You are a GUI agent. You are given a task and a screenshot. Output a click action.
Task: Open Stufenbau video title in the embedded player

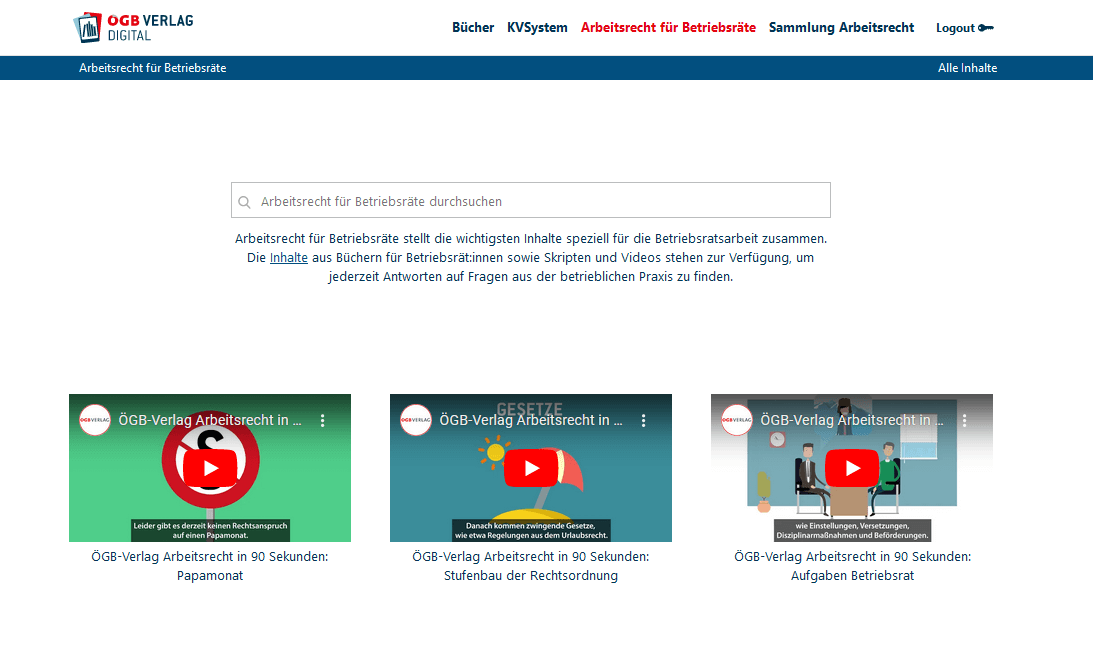531,420
